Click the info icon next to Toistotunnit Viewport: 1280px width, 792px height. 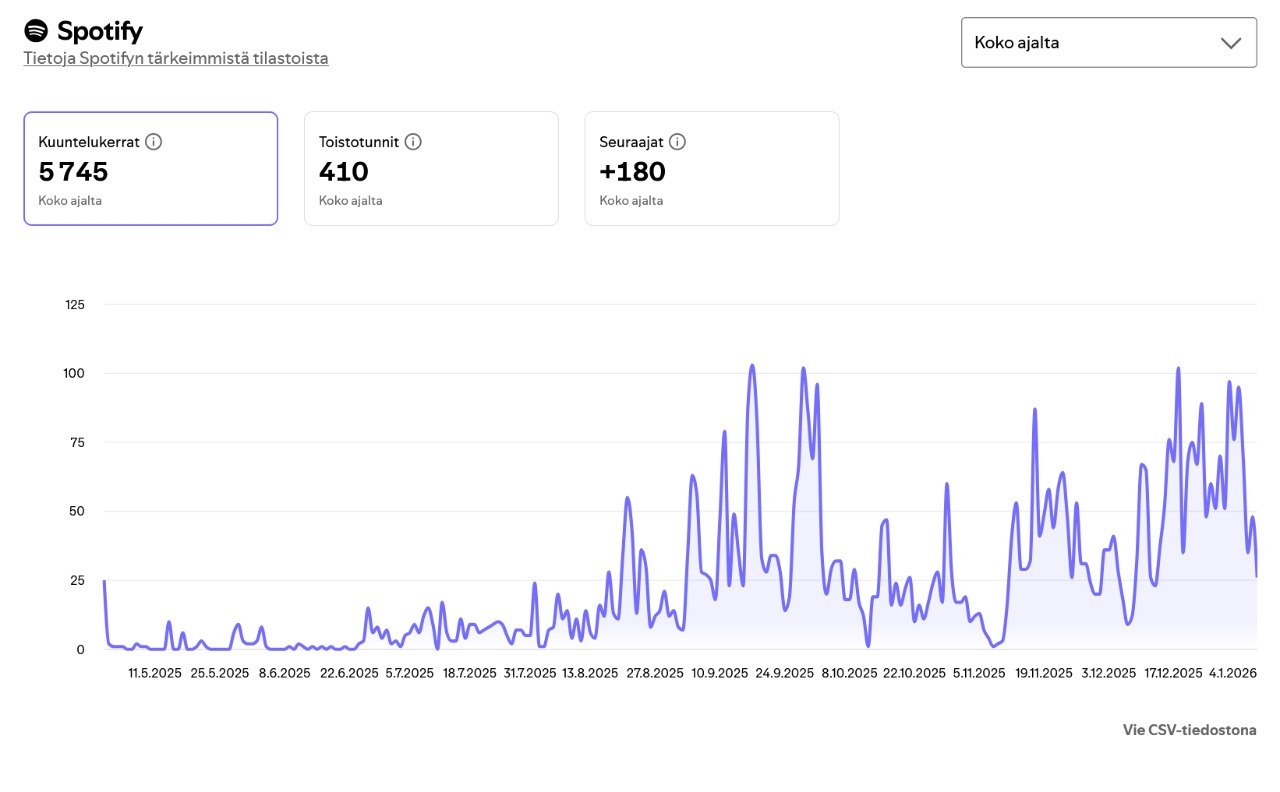point(413,142)
